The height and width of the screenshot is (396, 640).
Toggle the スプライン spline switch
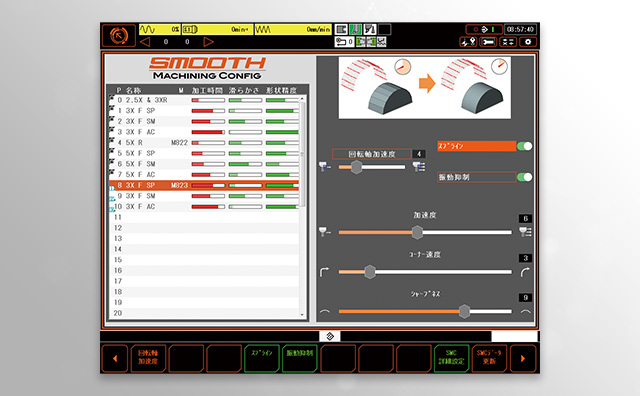524,146
